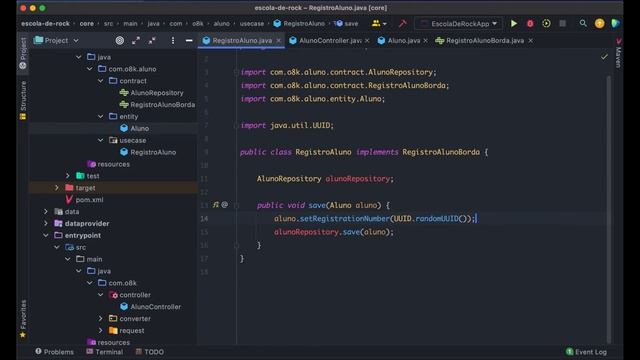640x360 pixels.
Task: Click implements-method gutter icon on line 13
Action: click(x=216, y=205)
